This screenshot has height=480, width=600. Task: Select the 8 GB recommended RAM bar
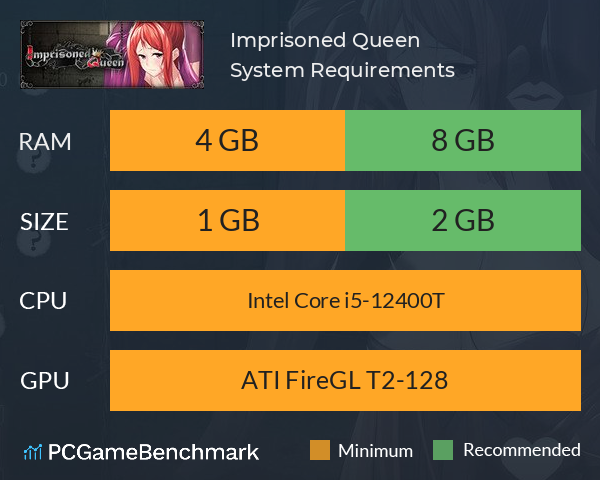click(x=463, y=140)
